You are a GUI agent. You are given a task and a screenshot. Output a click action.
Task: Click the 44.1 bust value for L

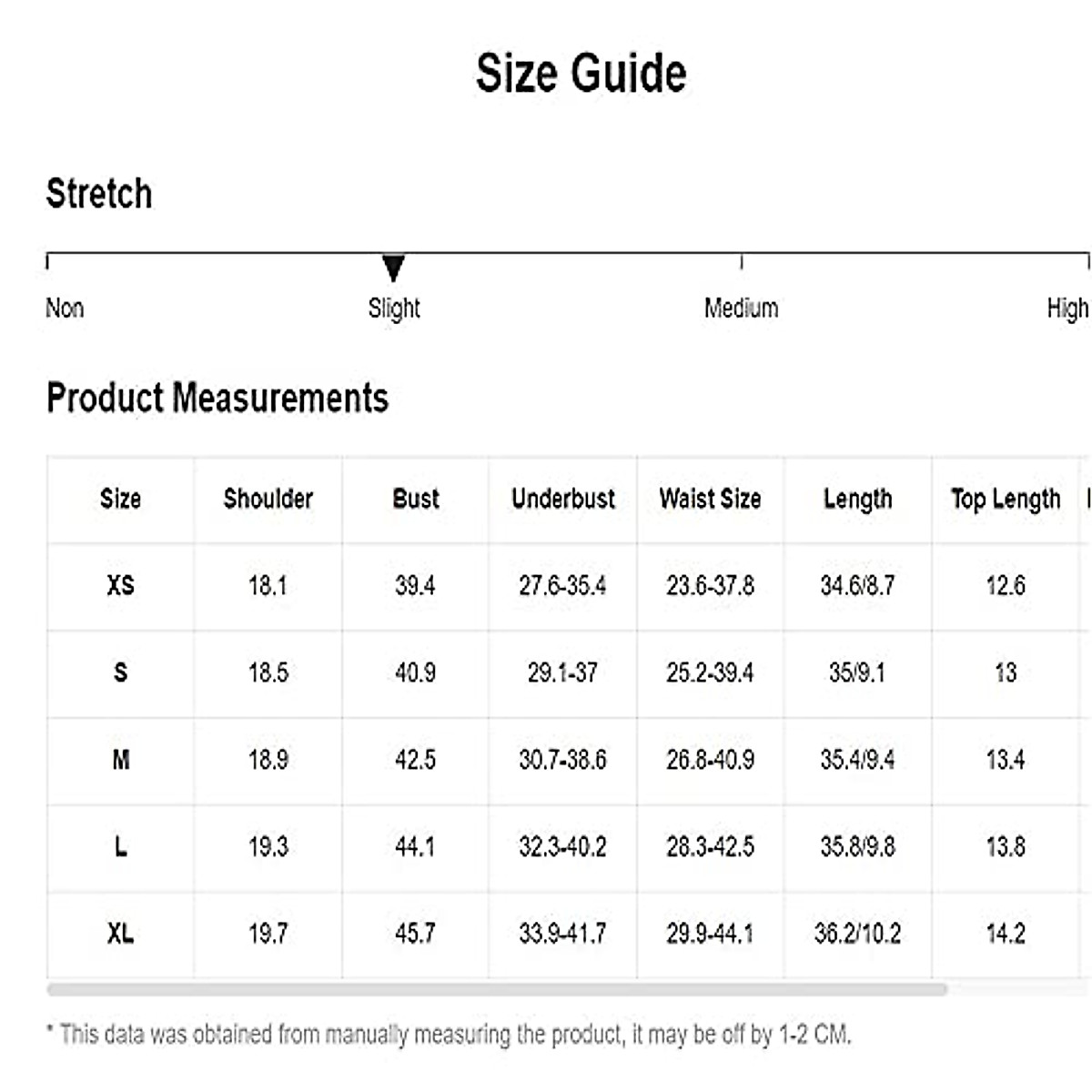pyautogui.click(x=415, y=847)
